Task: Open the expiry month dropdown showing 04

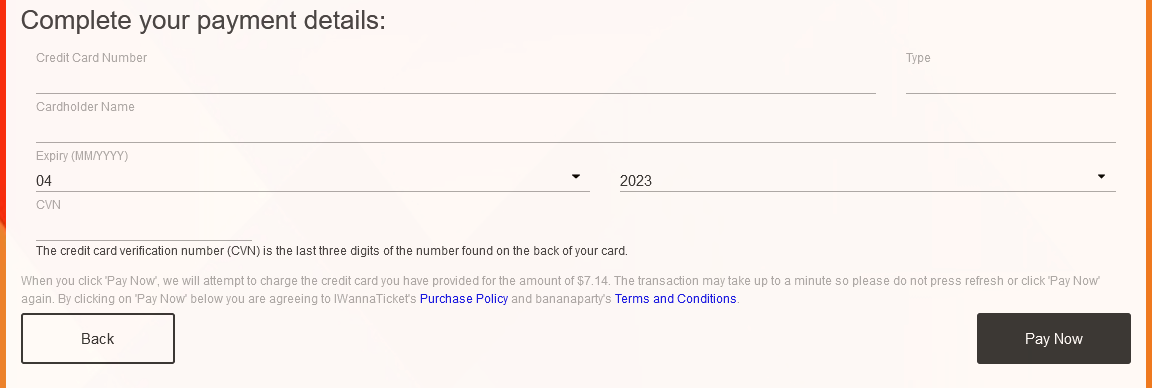Action: (x=312, y=181)
